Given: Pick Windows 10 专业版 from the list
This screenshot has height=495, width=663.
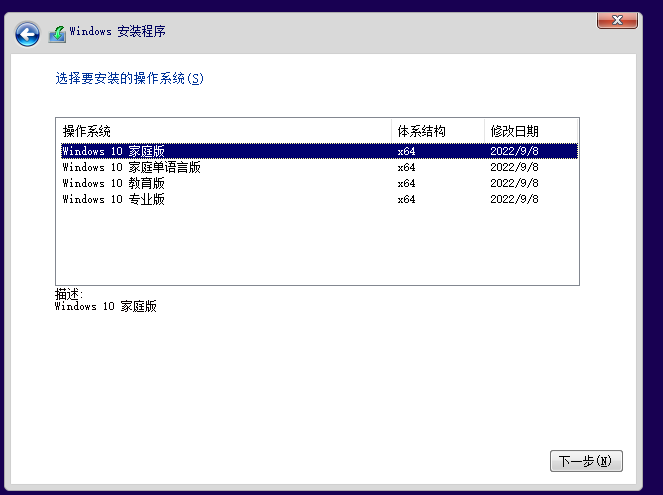Looking at the screenshot, I should point(319,199).
